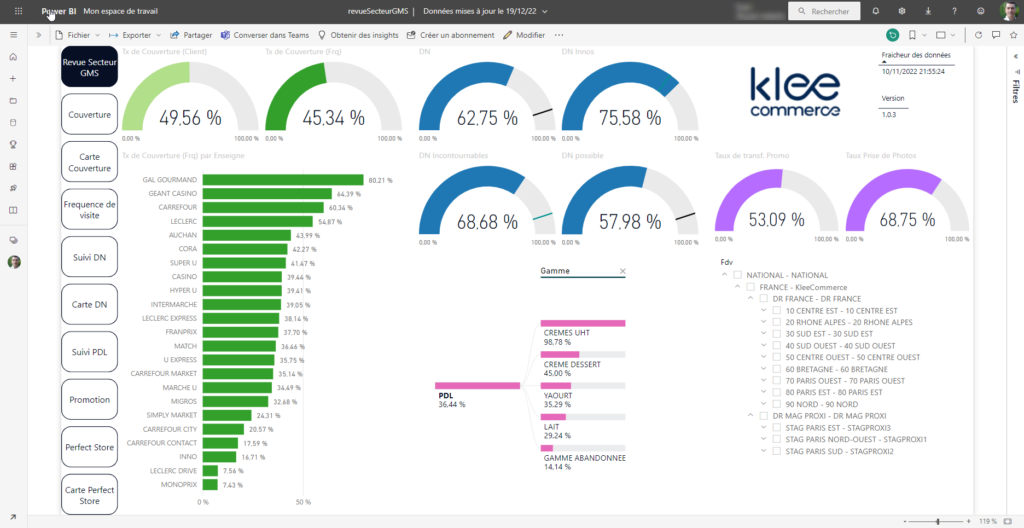Screen dimensions: 1024x528
Task: Open Apps grid icon in sidebar
Action: 13,166
